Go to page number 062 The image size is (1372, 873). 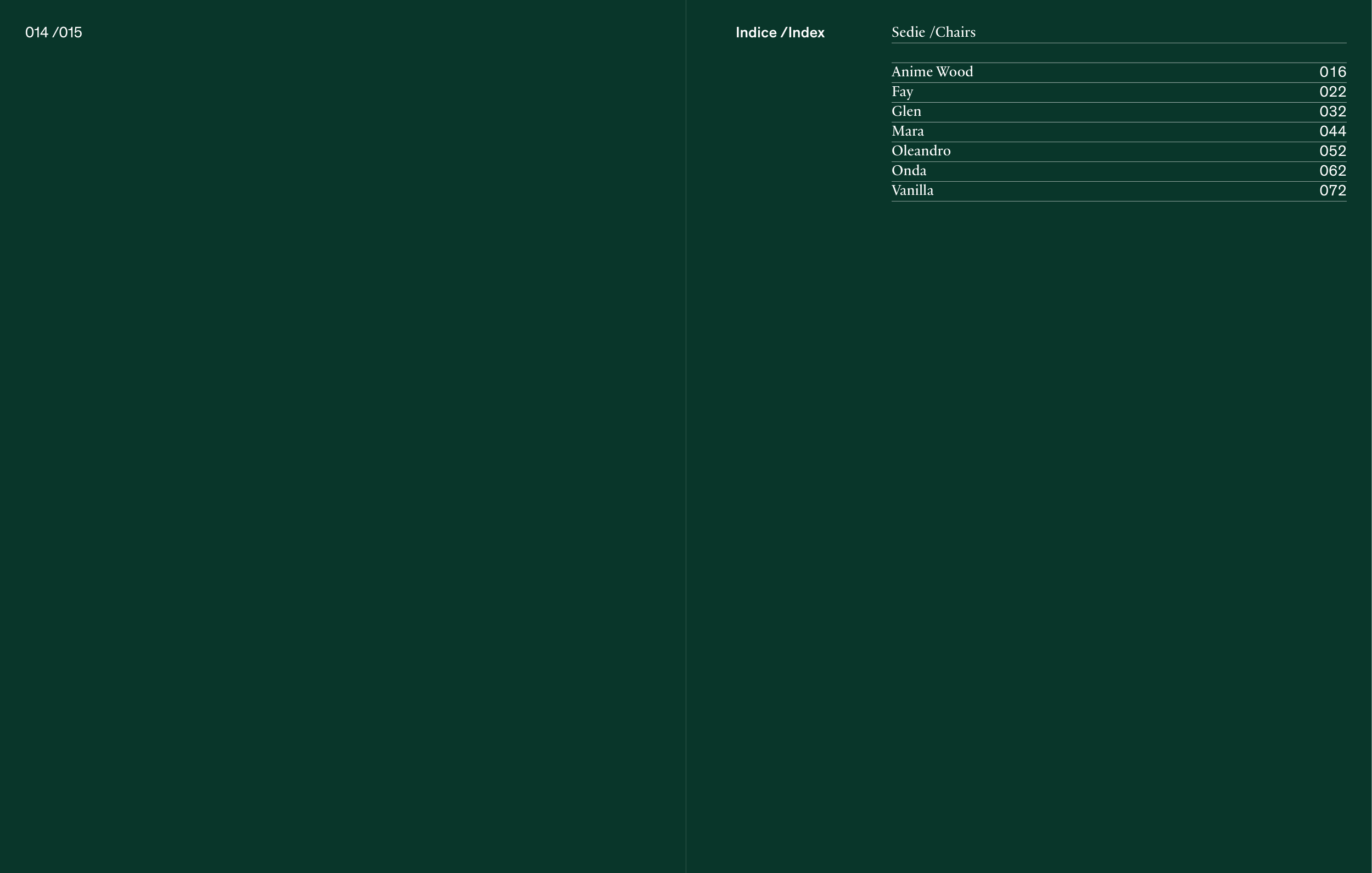click(x=1332, y=170)
